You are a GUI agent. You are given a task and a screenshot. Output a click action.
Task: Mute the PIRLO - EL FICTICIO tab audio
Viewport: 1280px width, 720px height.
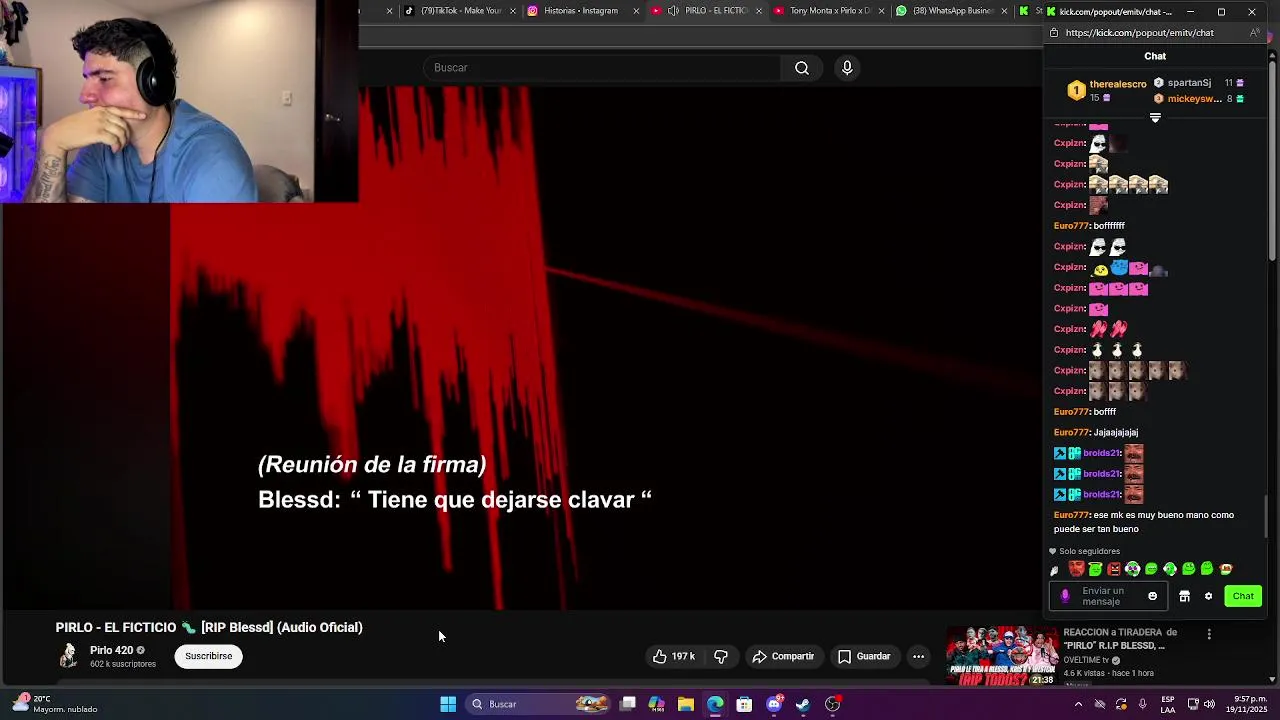click(673, 11)
